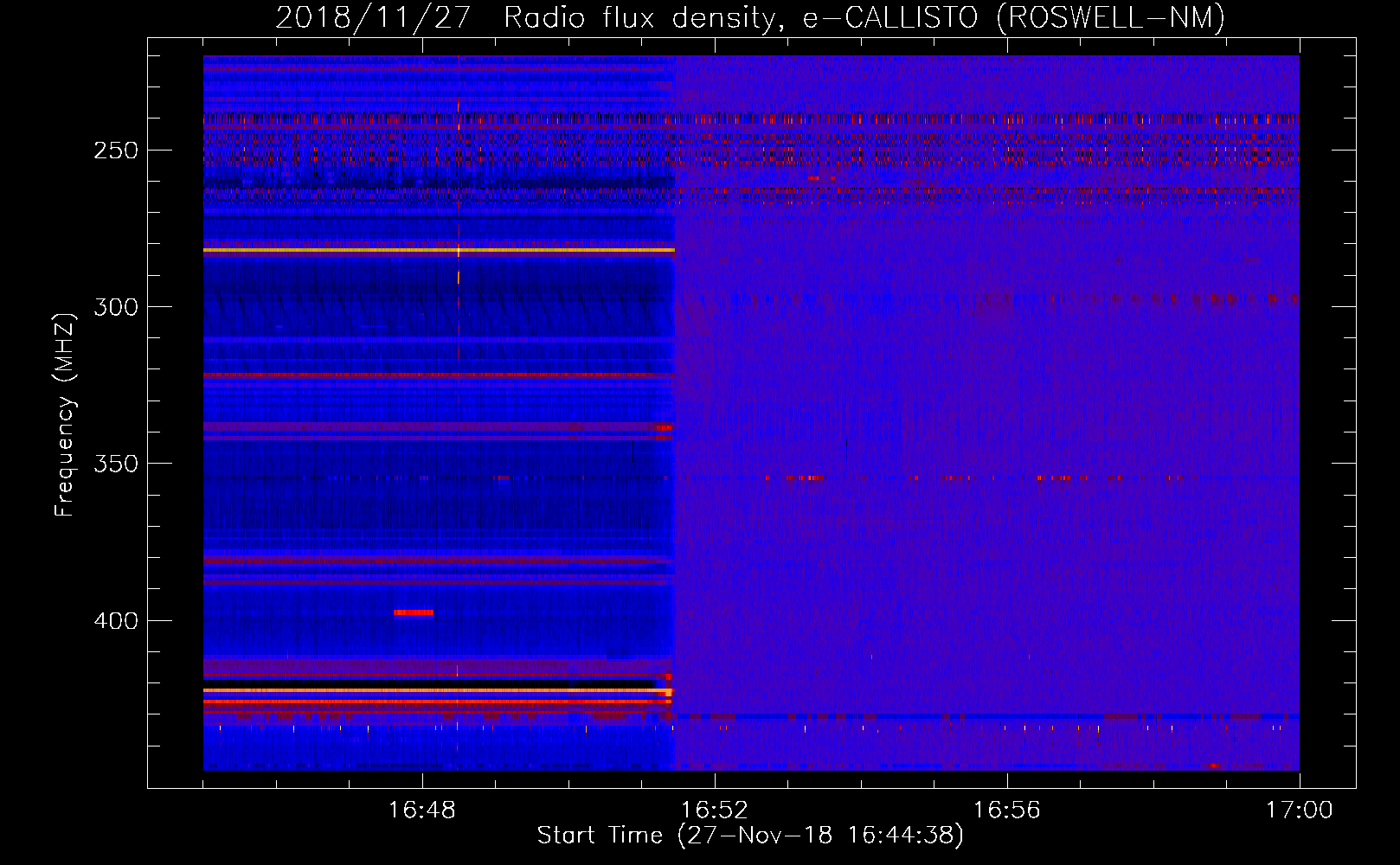Screen dimensions: 1400x865
Task: Click the short red burst near 400 MHz
Action: tap(414, 612)
